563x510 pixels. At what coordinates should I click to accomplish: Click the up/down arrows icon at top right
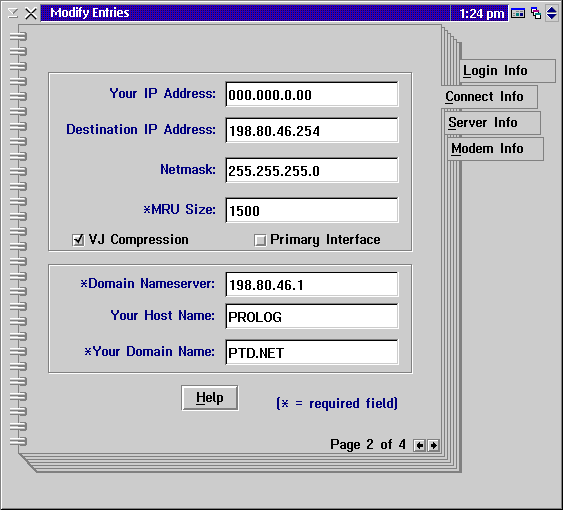click(x=552, y=14)
